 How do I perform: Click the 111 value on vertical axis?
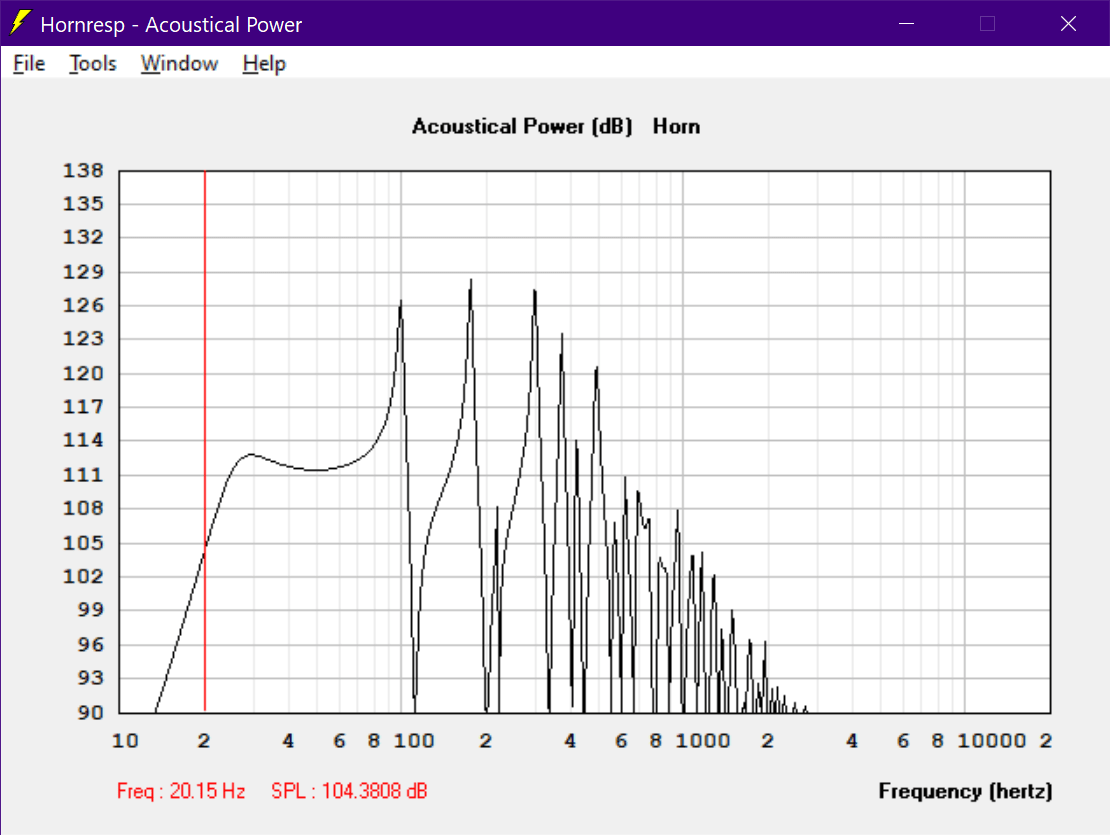84,475
